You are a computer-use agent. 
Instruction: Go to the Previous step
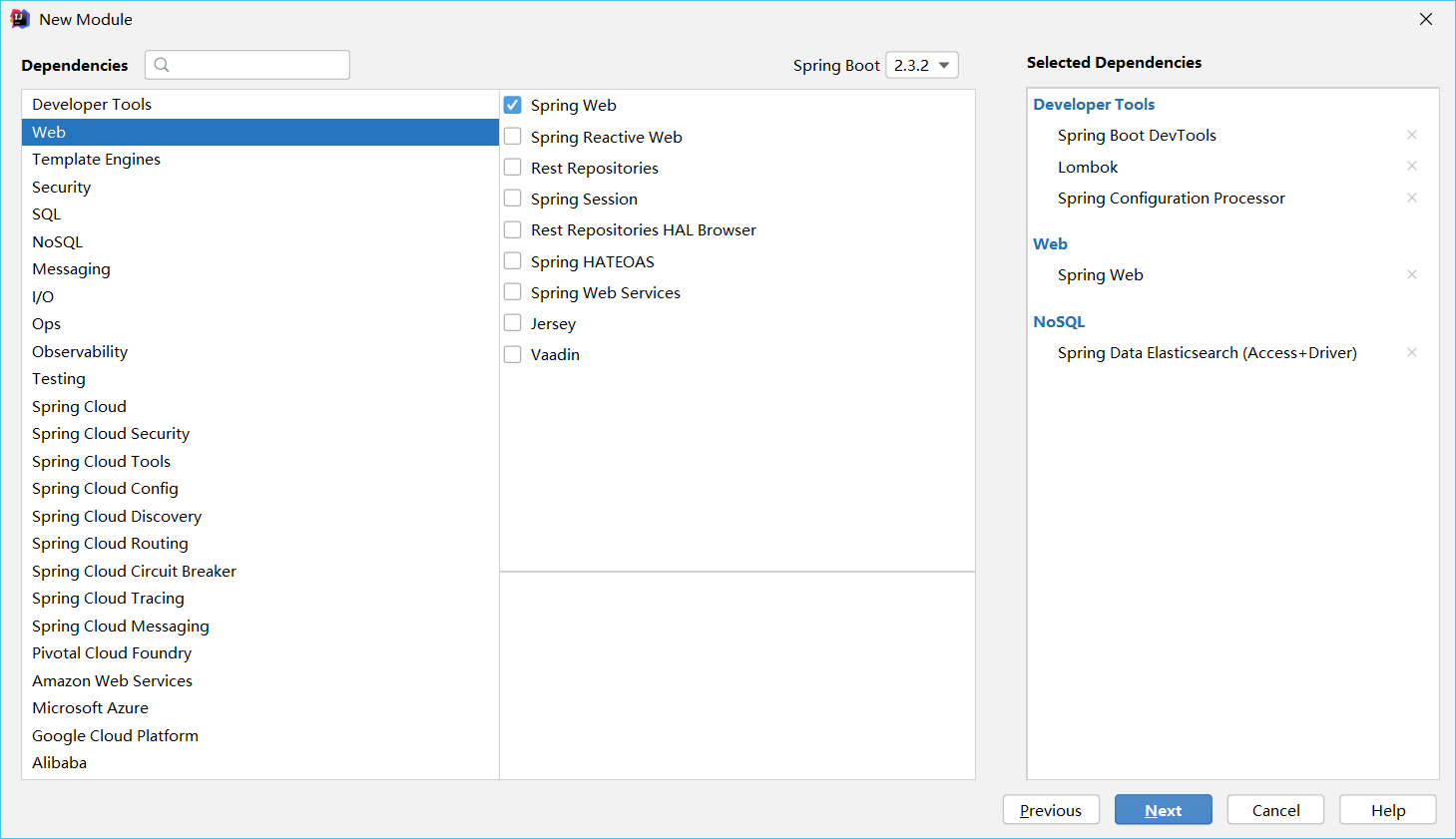[x=1051, y=810]
